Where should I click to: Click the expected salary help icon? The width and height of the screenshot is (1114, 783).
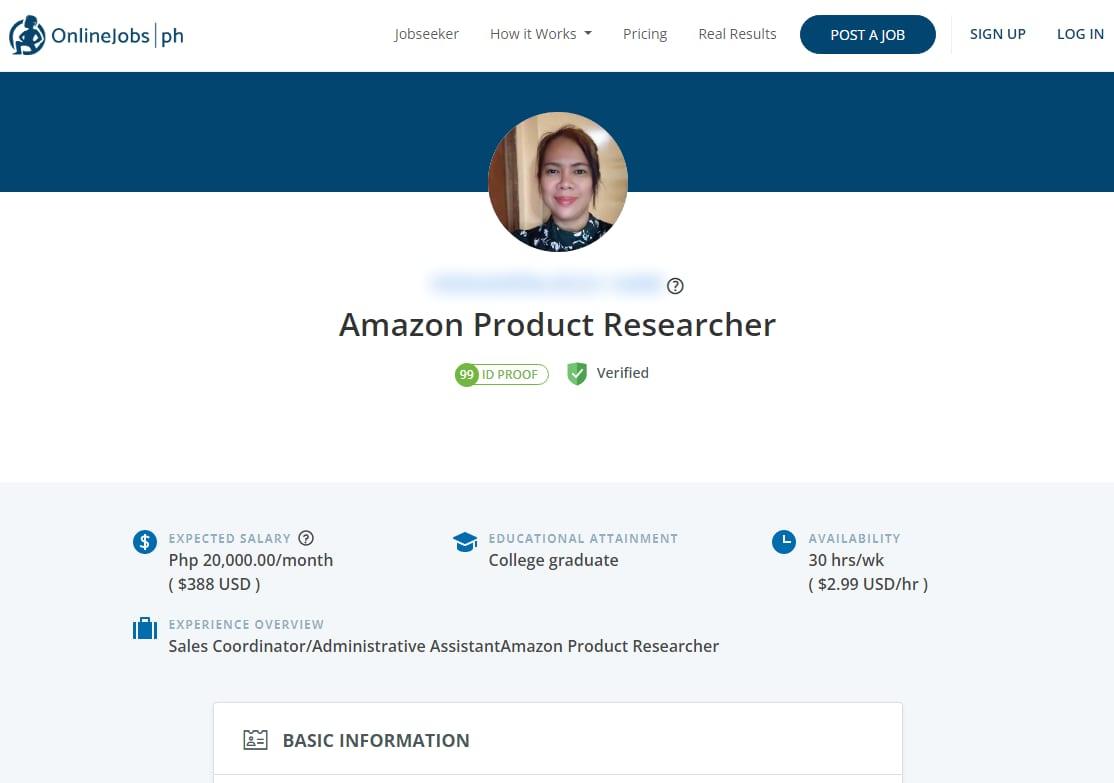tap(306, 538)
